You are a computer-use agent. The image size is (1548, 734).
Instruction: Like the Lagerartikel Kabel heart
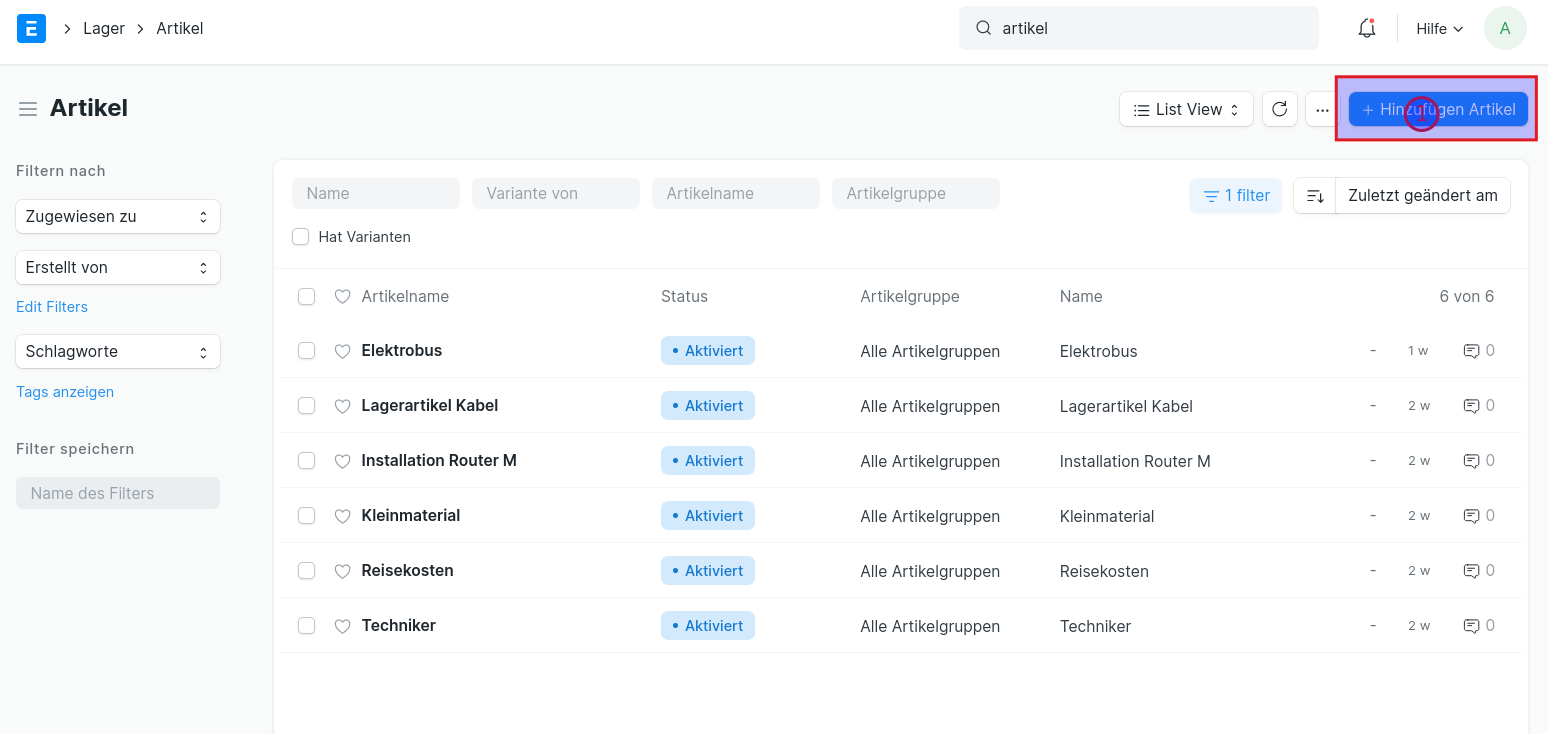pyautogui.click(x=342, y=406)
